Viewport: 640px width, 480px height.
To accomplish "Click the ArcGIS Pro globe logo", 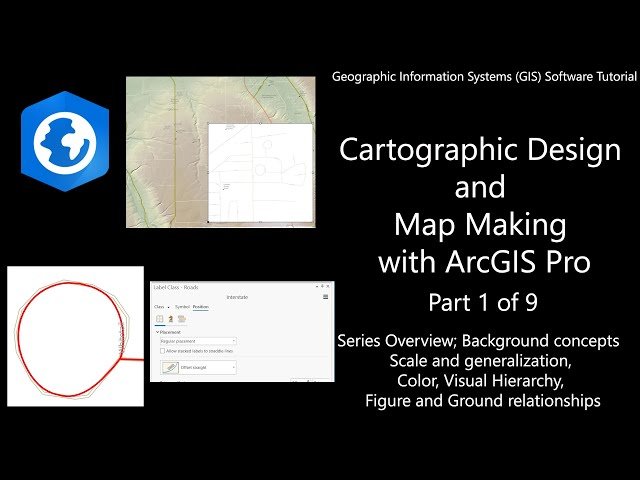I will point(65,141).
